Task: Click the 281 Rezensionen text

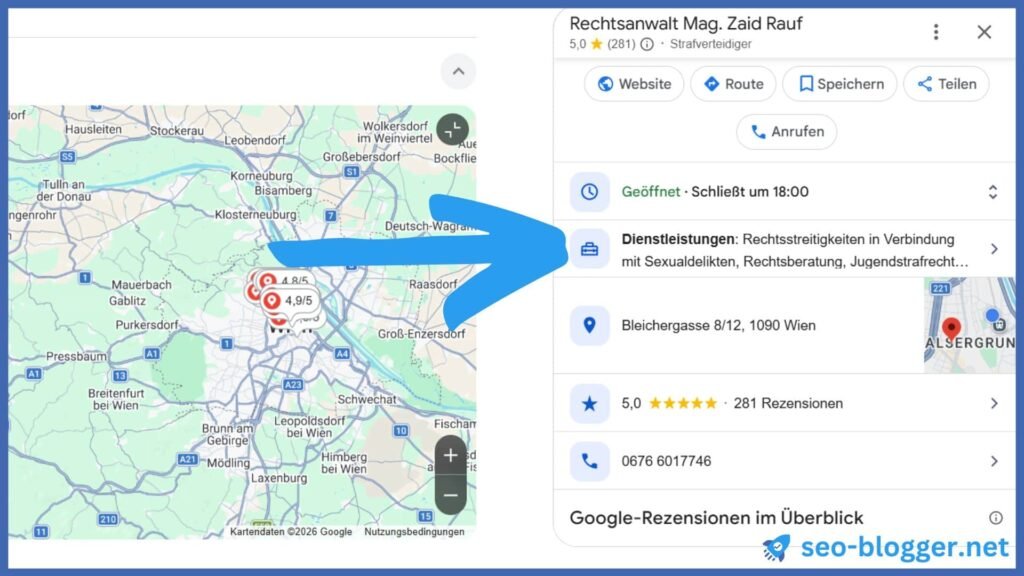Action: [x=788, y=404]
